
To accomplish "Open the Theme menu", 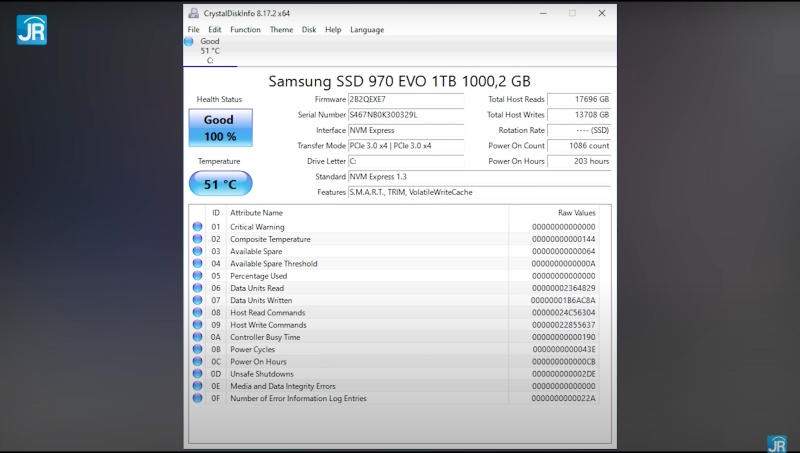I will [281, 30].
